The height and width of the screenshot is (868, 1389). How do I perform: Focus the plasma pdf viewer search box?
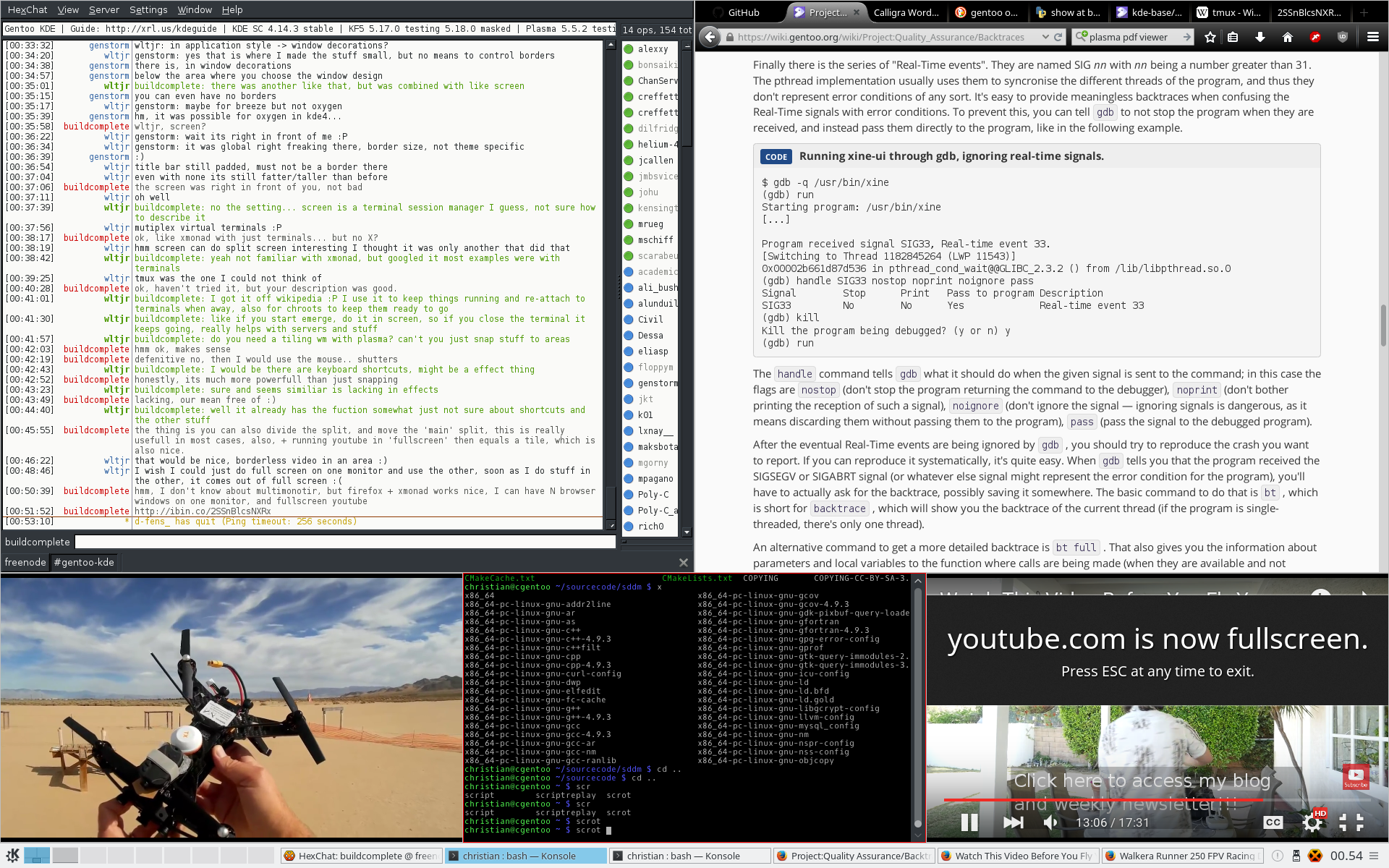pyautogui.click(x=1133, y=37)
